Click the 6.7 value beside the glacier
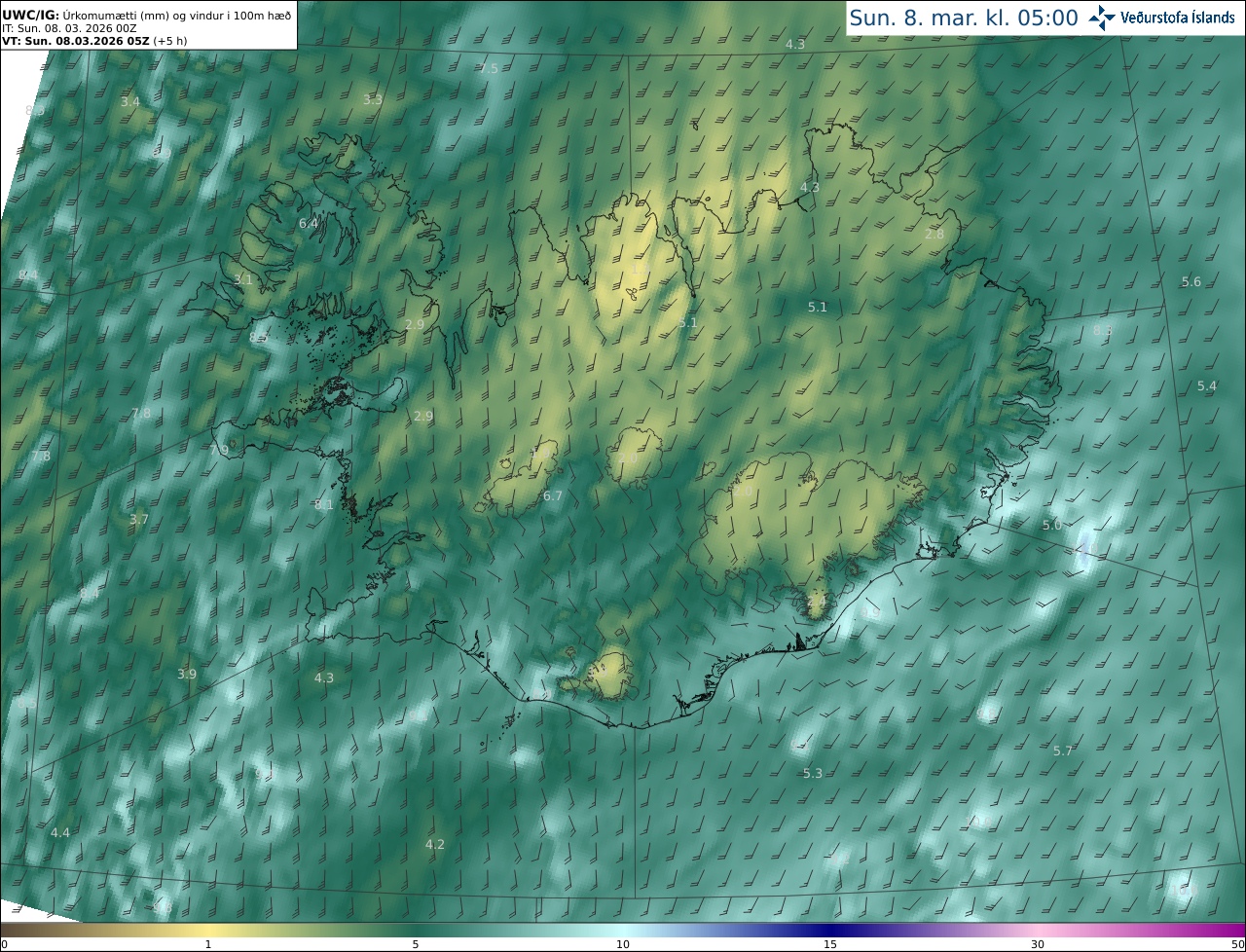1246x952 pixels. point(553,495)
